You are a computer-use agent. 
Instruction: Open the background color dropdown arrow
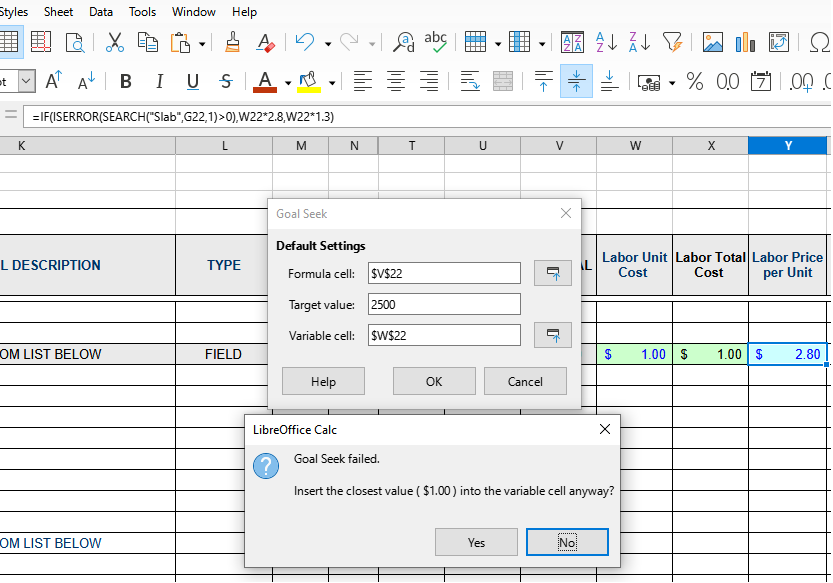click(x=332, y=82)
